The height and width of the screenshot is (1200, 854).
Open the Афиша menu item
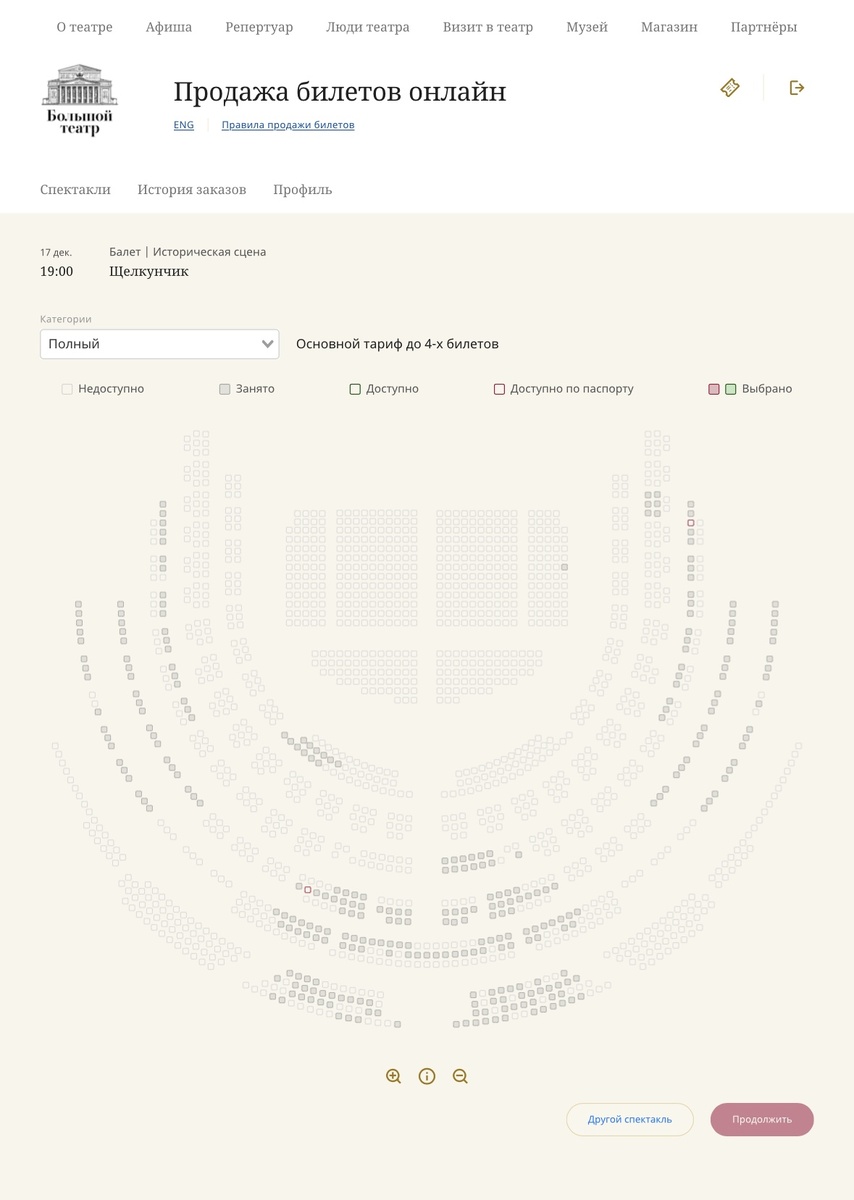coord(168,27)
